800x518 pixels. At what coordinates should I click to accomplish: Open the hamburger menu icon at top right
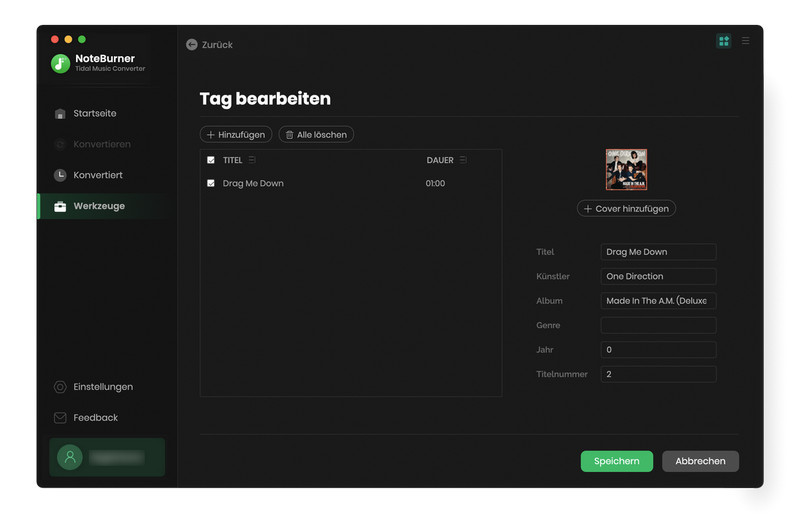click(x=745, y=41)
